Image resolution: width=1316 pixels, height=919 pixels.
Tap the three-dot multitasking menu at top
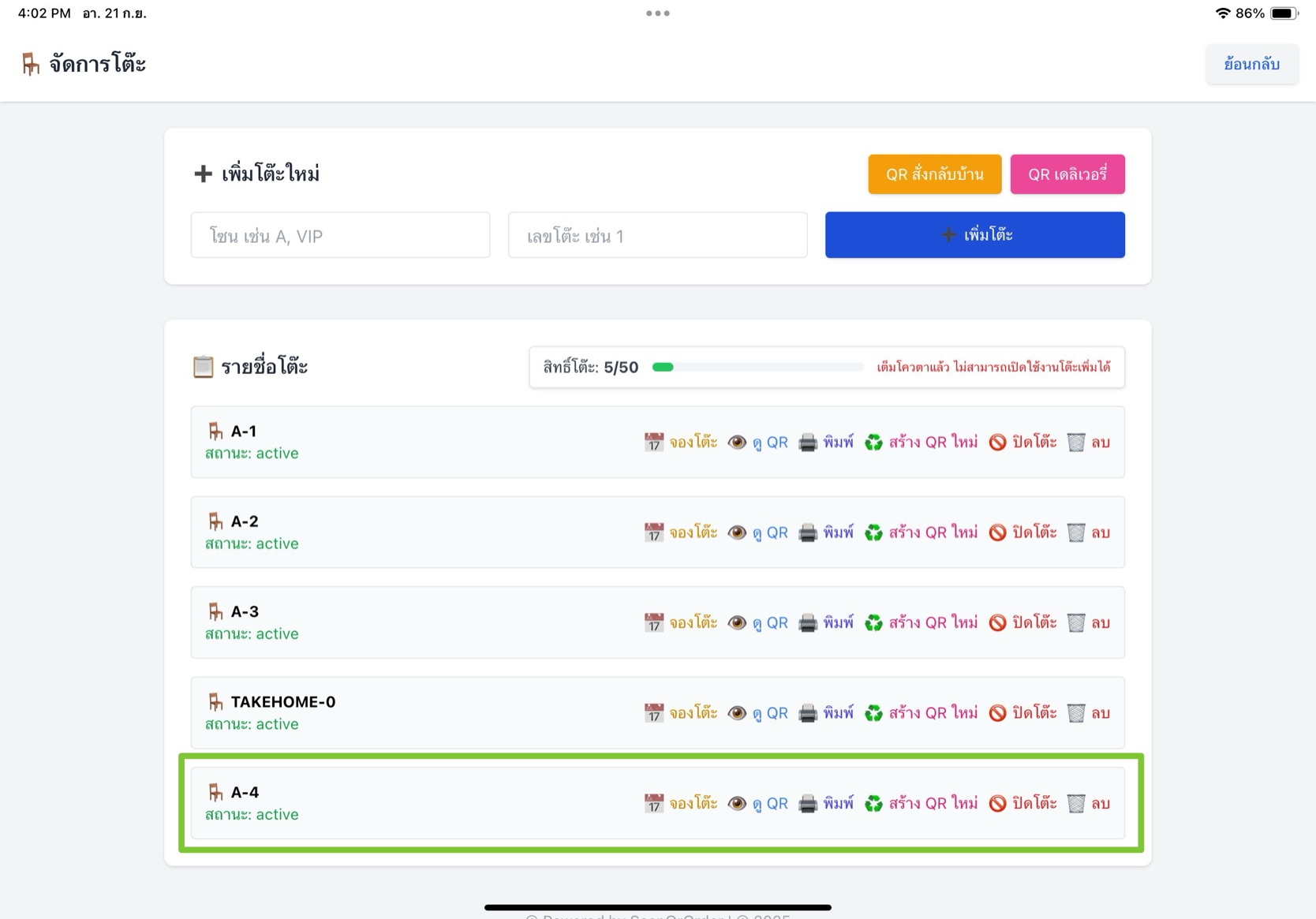(657, 13)
